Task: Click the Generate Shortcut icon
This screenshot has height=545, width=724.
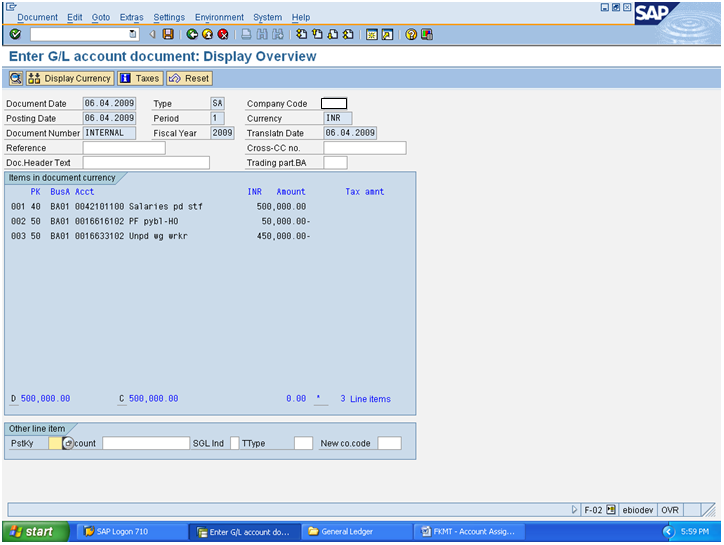Action: point(387,34)
